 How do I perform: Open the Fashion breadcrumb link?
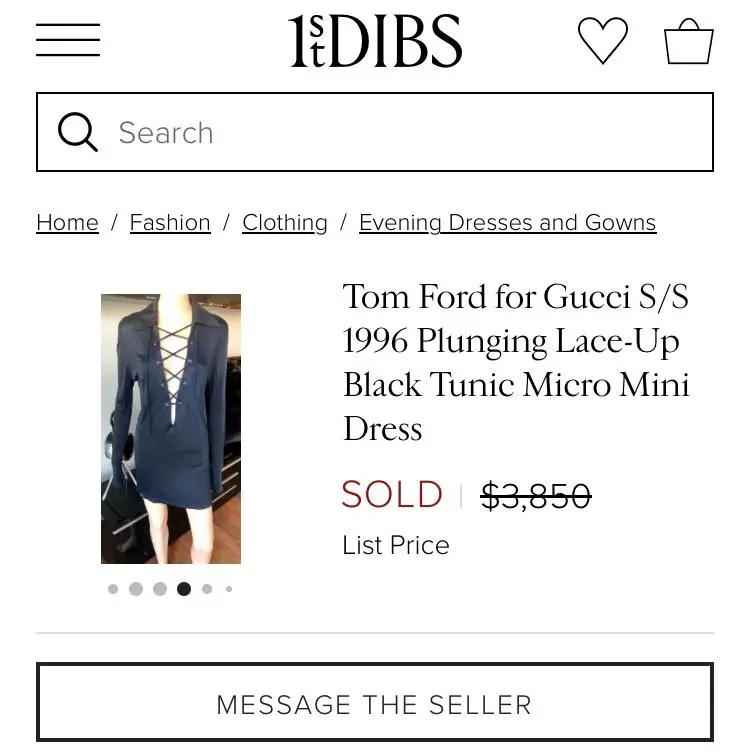pos(170,223)
